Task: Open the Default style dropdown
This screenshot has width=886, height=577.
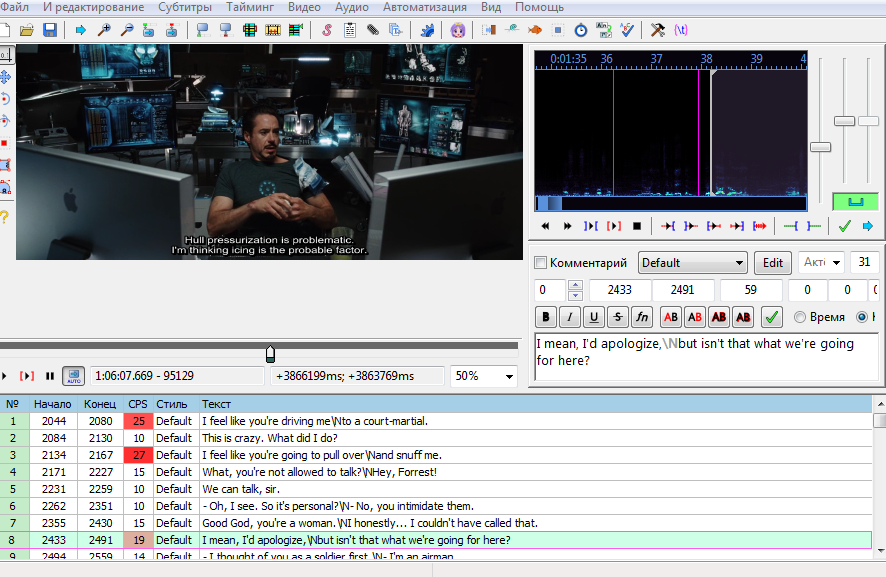Action: click(x=693, y=263)
